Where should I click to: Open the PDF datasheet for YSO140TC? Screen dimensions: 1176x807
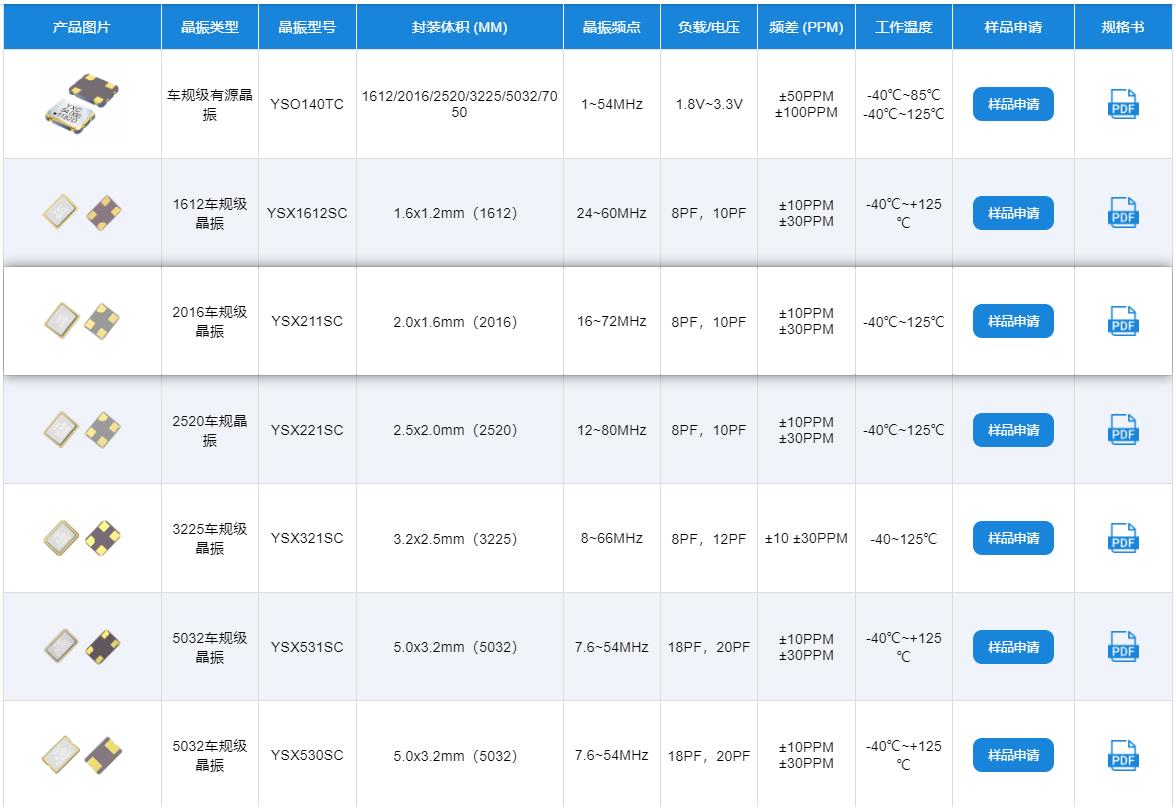tap(1123, 104)
